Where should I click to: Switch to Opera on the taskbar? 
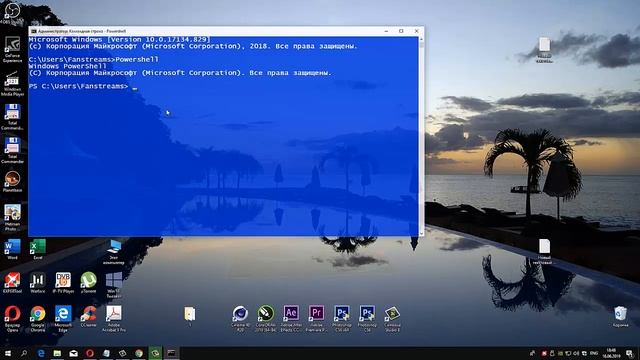(90, 353)
